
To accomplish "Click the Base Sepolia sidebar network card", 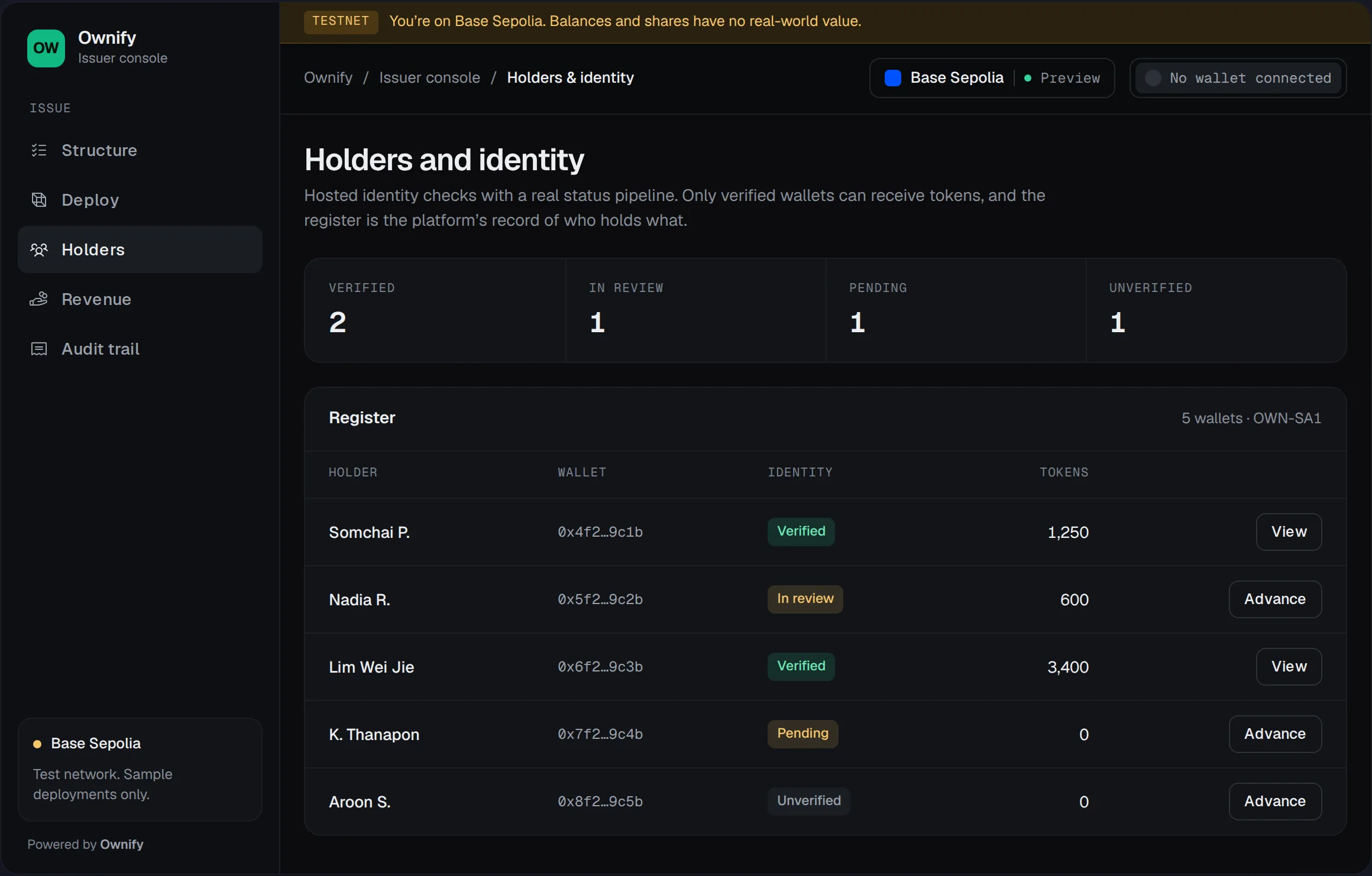I will click(x=140, y=770).
